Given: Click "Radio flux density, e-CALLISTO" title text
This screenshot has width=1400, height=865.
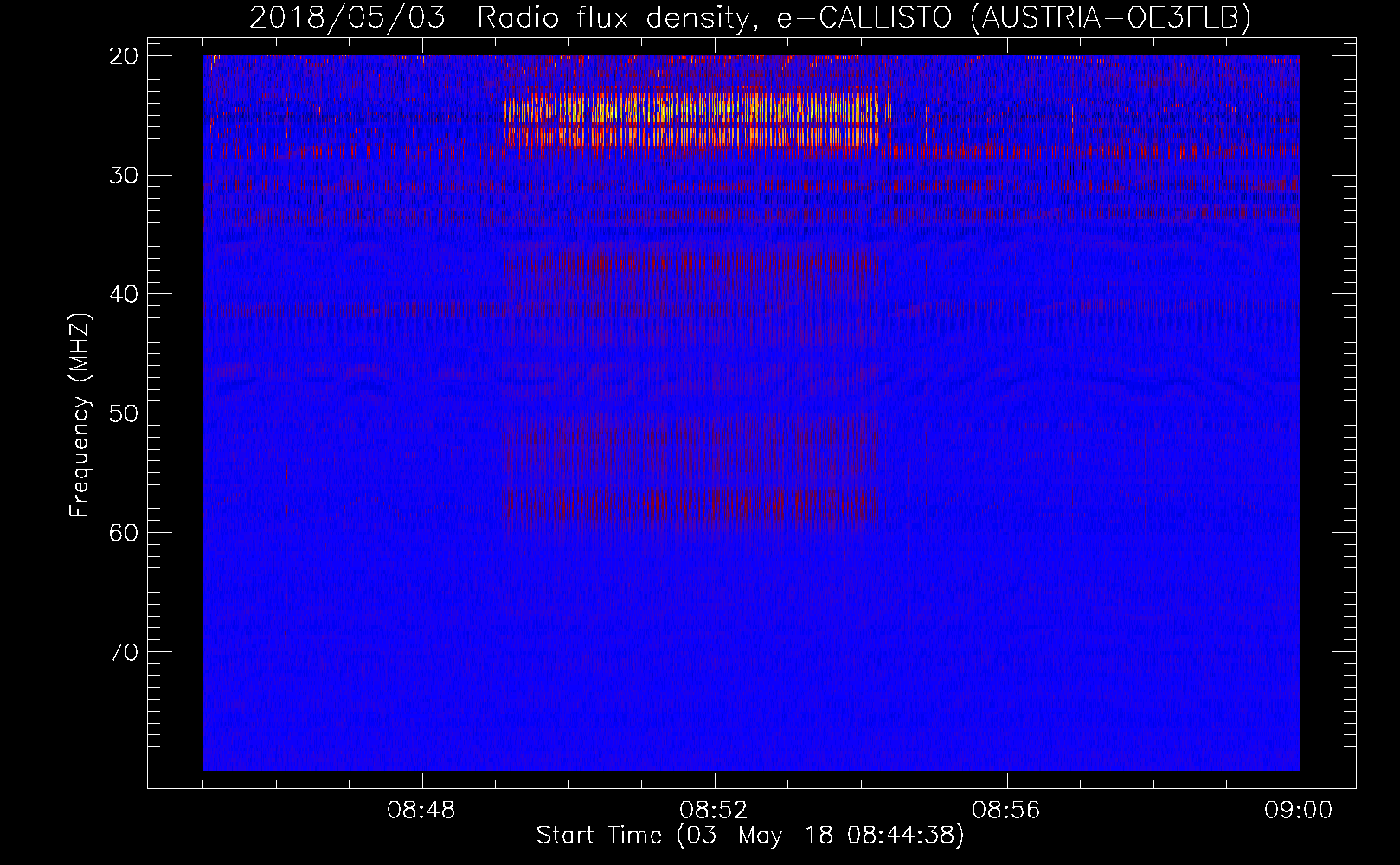Looking at the screenshot, I should pos(715,17).
